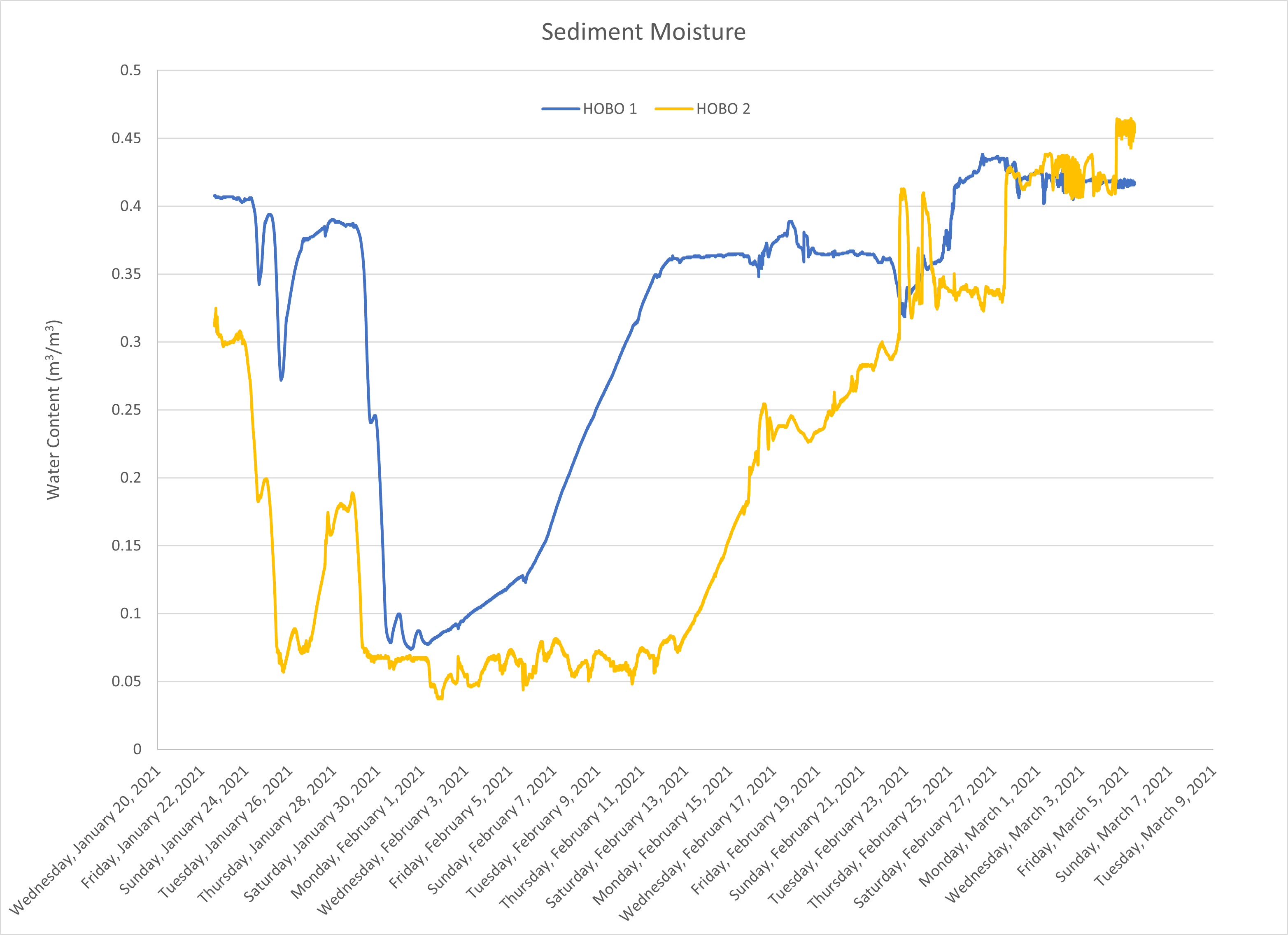The width and height of the screenshot is (1288, 935).
Task: Click the blue HOBO 1 legend line swatch
Action: [x=561, y=109]
